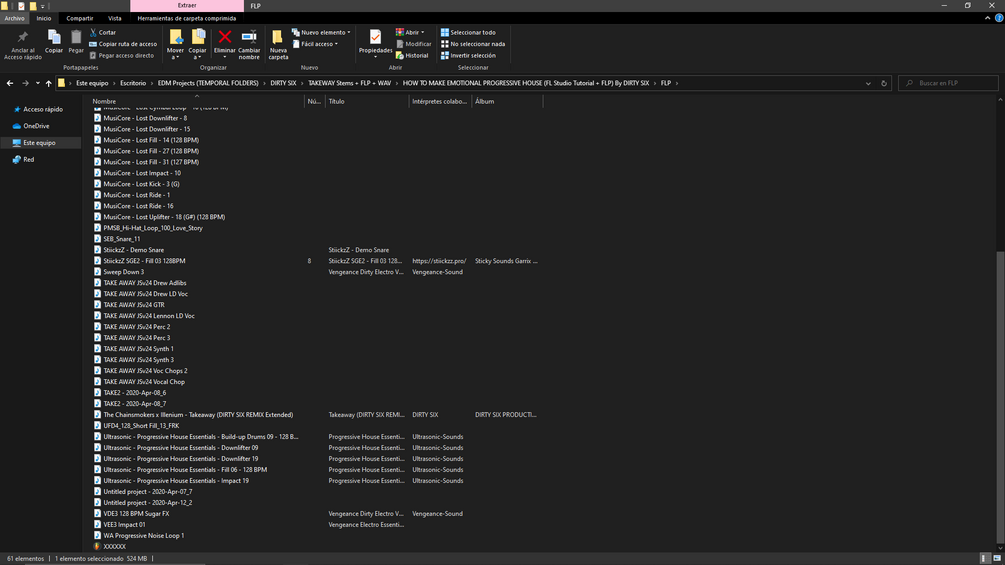
Task: Open the Fácil acceso dropdown
Action: [x=315, y=44]
